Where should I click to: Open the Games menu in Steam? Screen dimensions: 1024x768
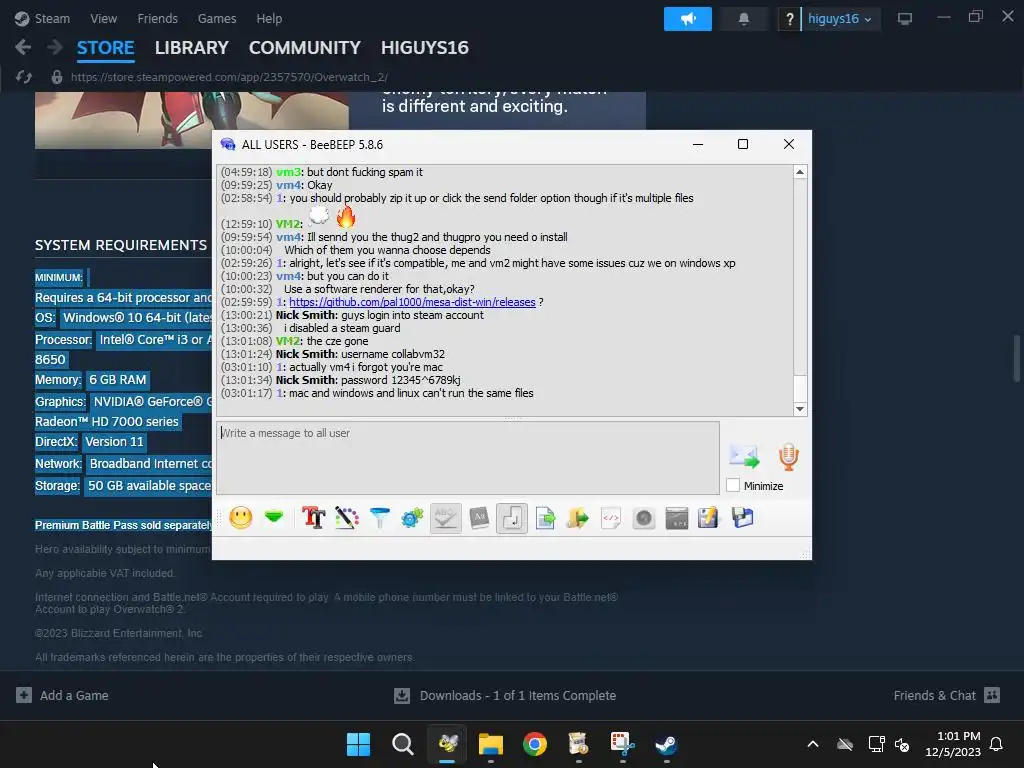point(217,18)
